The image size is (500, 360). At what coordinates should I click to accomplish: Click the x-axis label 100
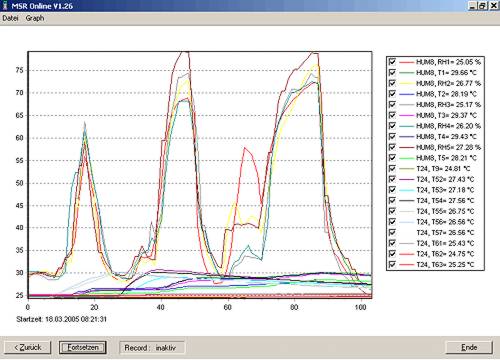click(x=360, y=307)
